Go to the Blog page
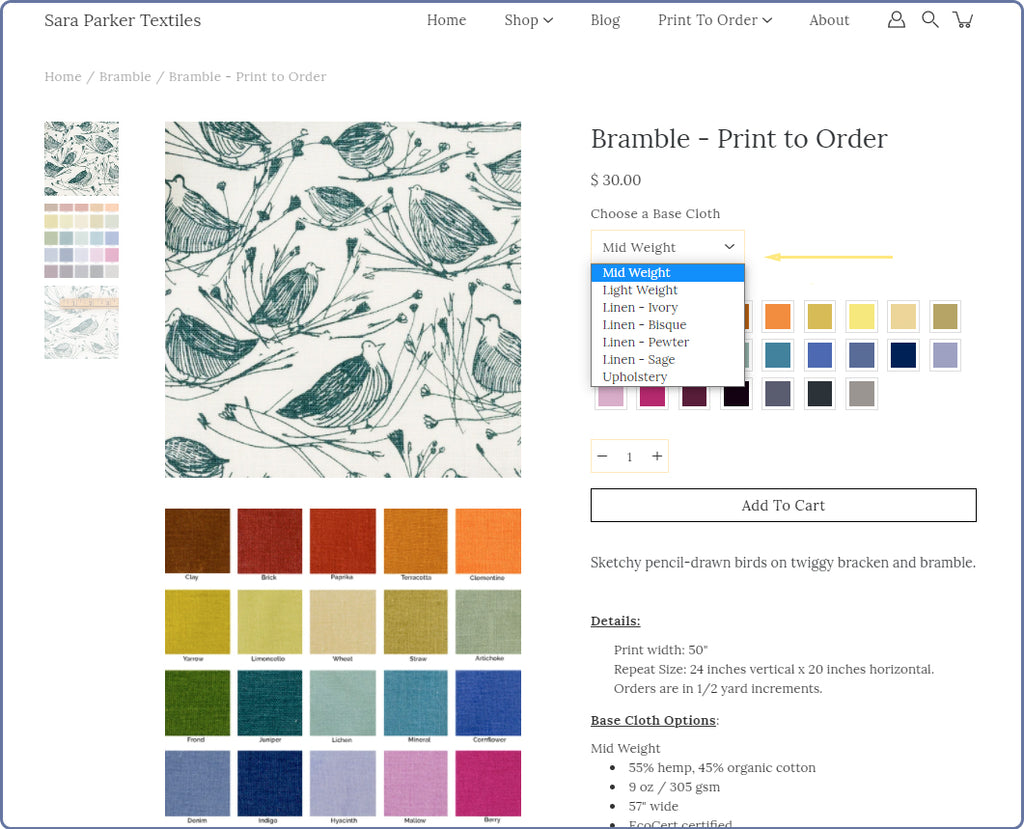 click(x=605, y=20)
